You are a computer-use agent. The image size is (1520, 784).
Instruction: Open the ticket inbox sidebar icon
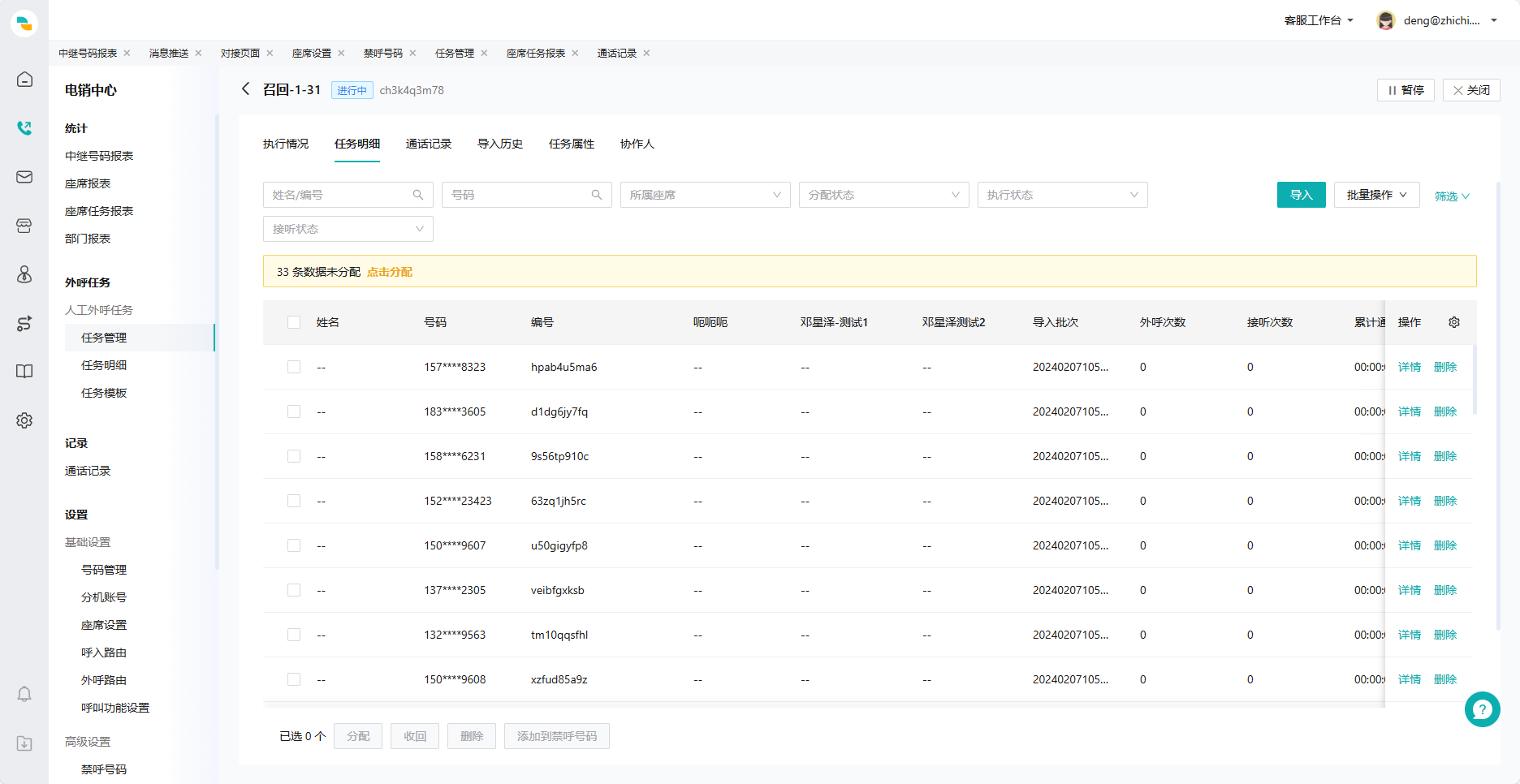tap(24, 225)
